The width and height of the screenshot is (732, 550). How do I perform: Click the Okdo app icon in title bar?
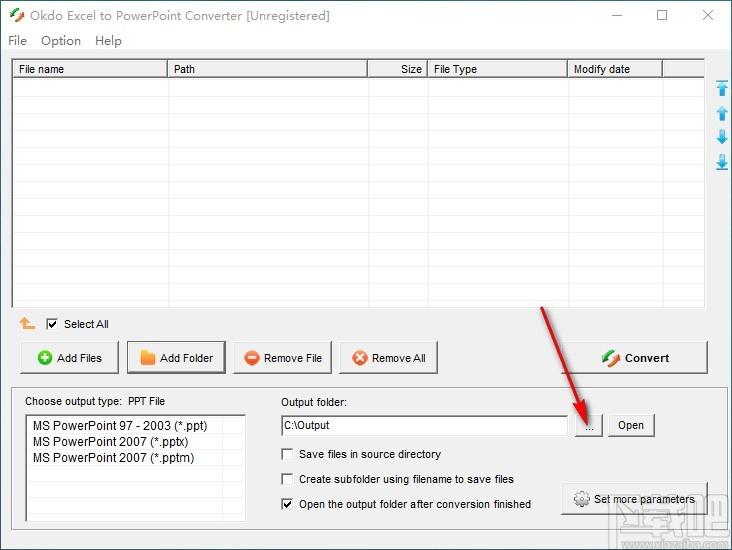pos(17,15)
